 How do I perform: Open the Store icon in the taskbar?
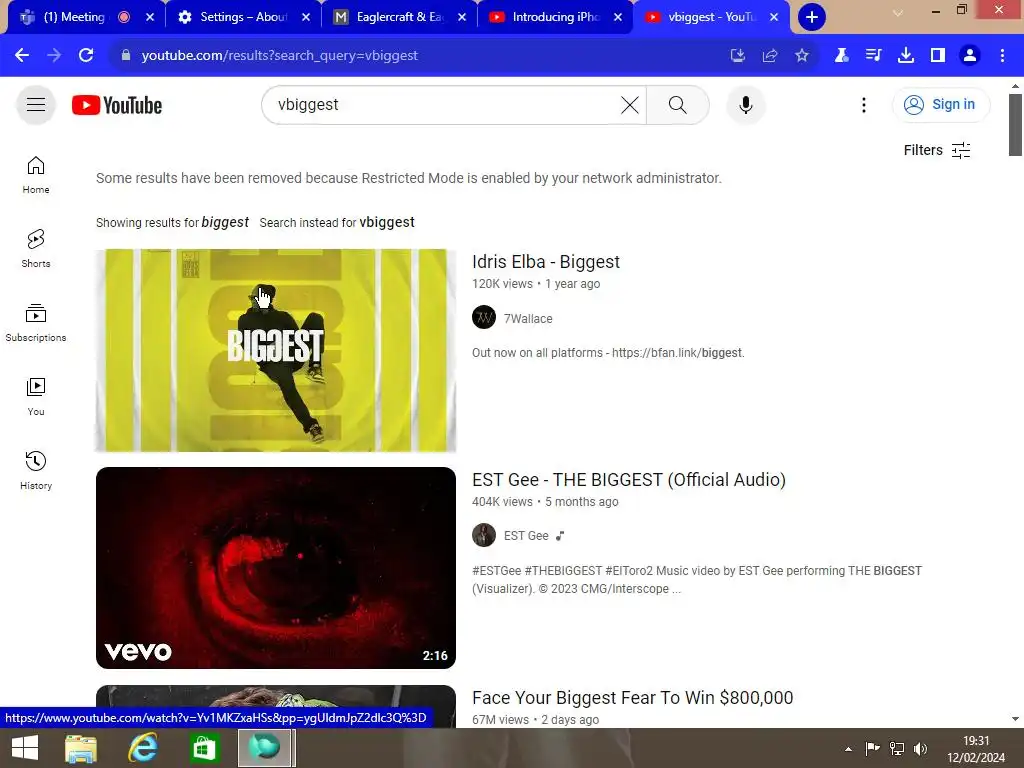point(203,748)
